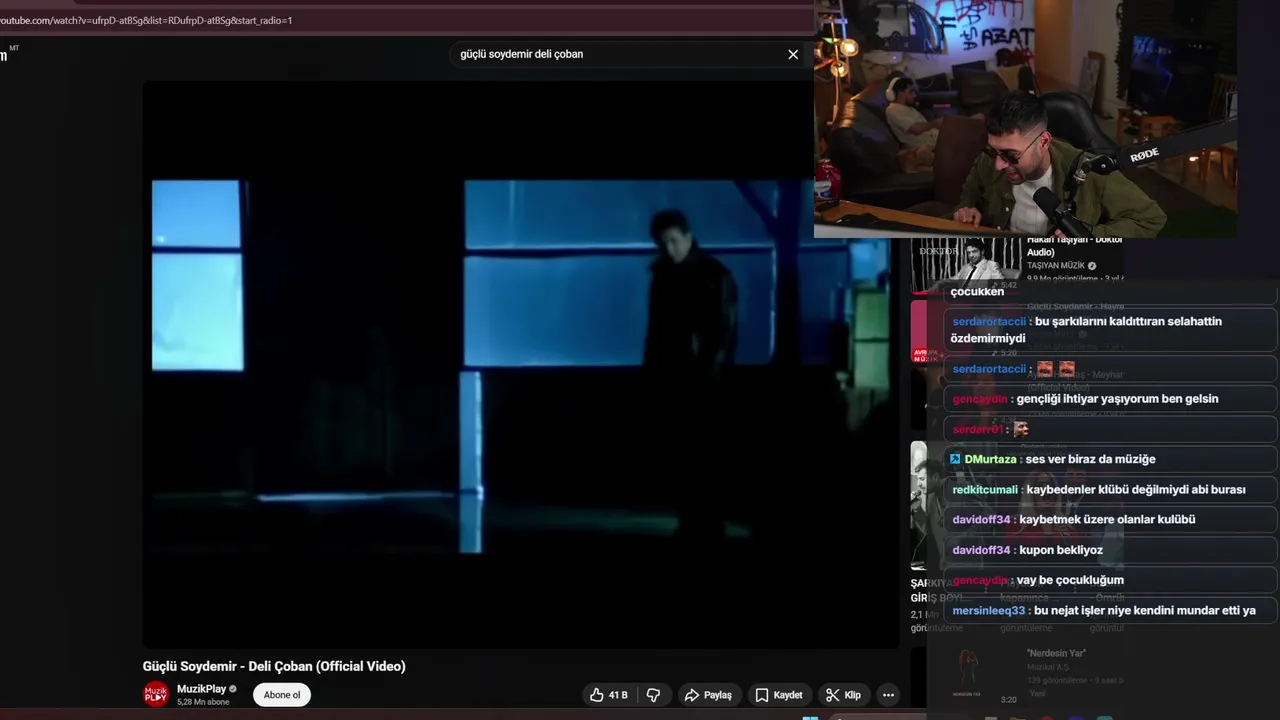Open the Hakan Taşıyan Doktor video thumbnail

(x=966, y=263)
